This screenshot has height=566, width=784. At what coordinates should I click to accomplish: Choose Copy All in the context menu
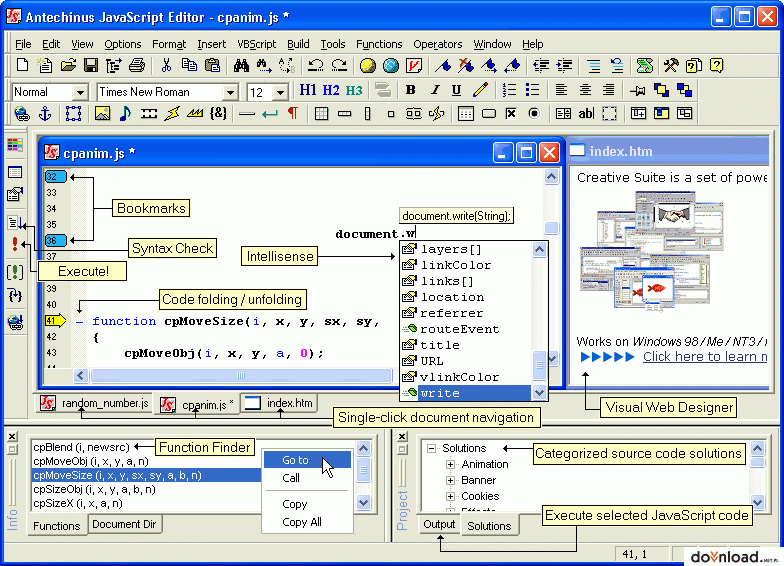coord(307,522)
